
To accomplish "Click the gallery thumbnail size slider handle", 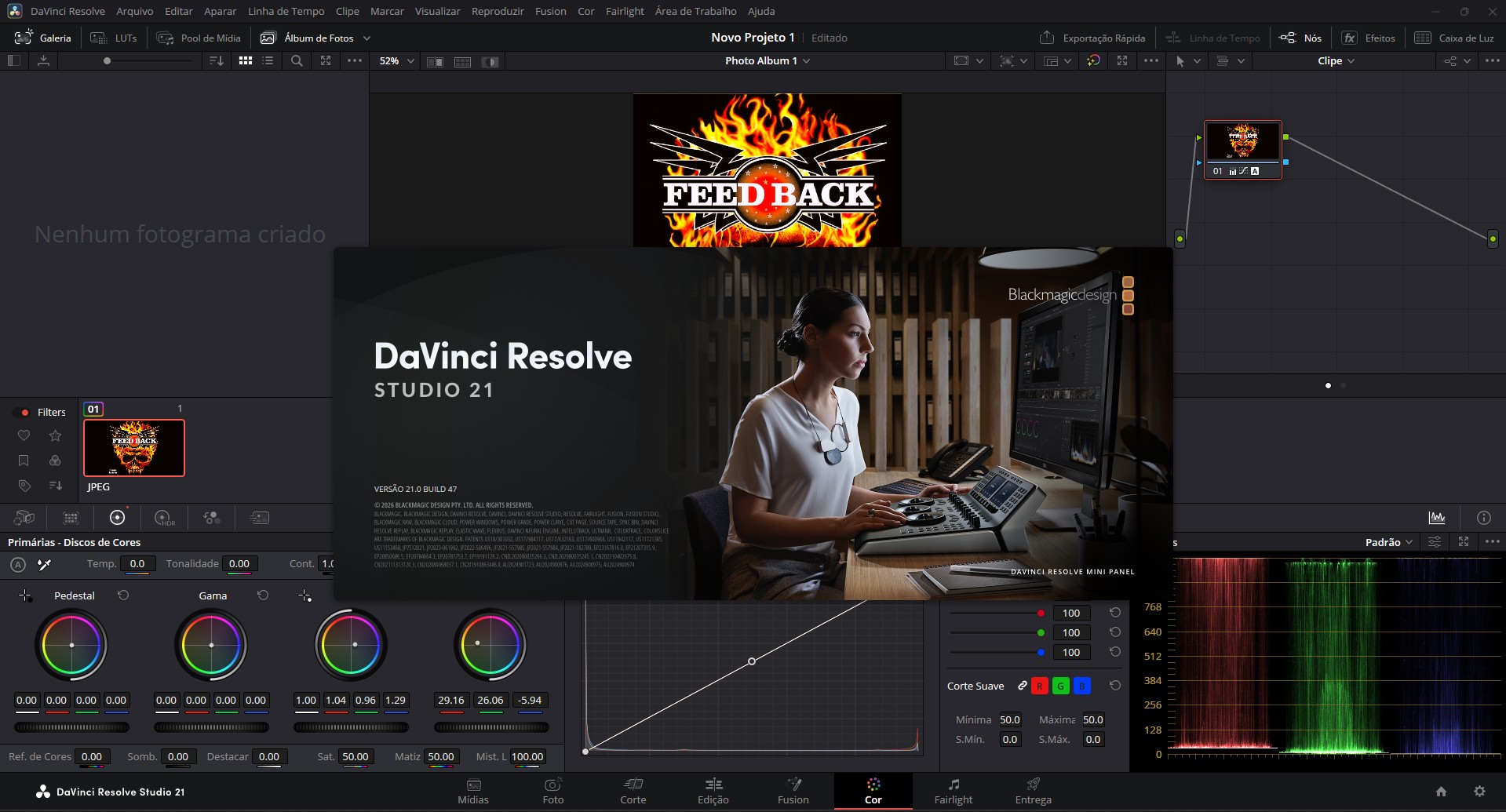I will click(108, 60).
